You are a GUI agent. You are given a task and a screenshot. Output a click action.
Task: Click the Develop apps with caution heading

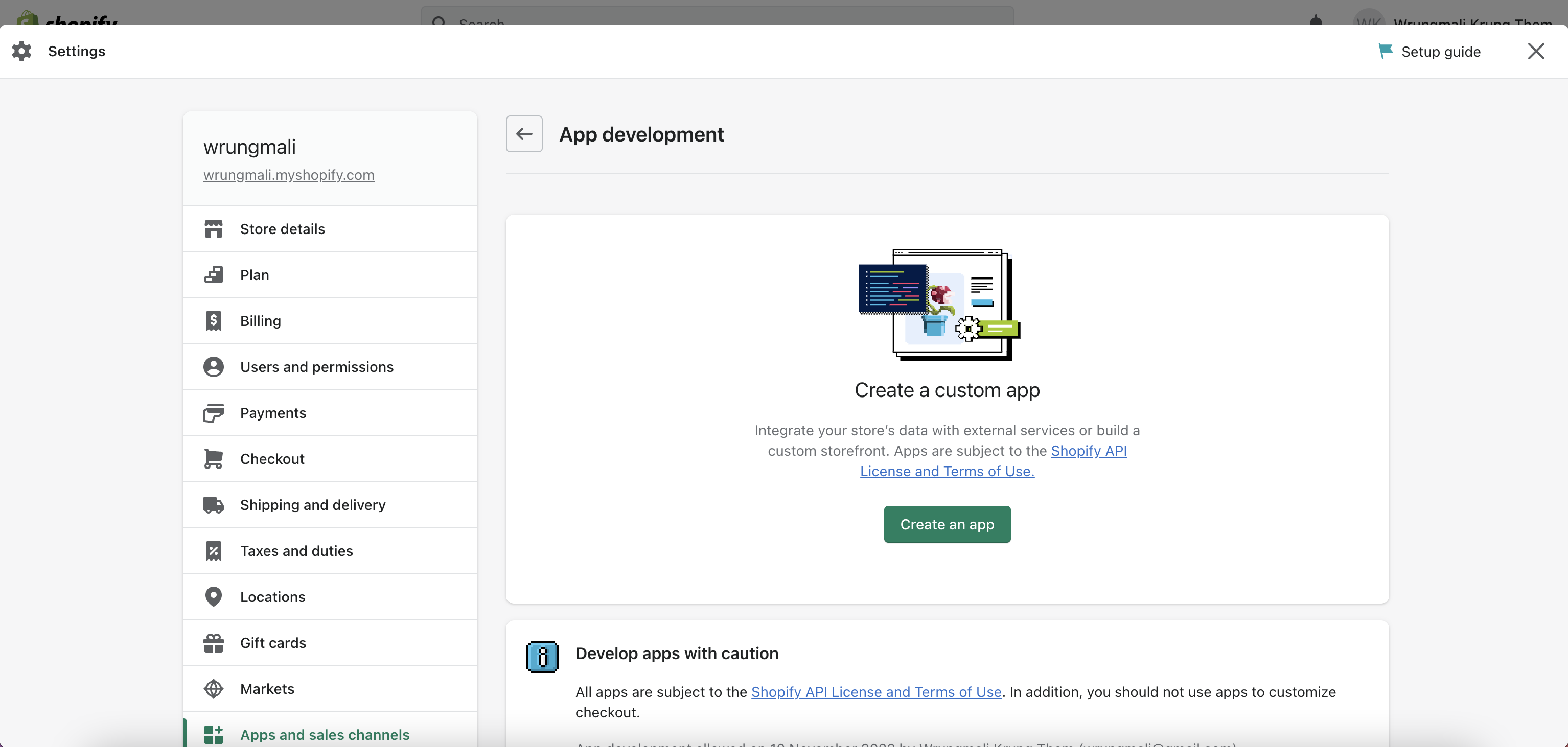coord(677,653)
